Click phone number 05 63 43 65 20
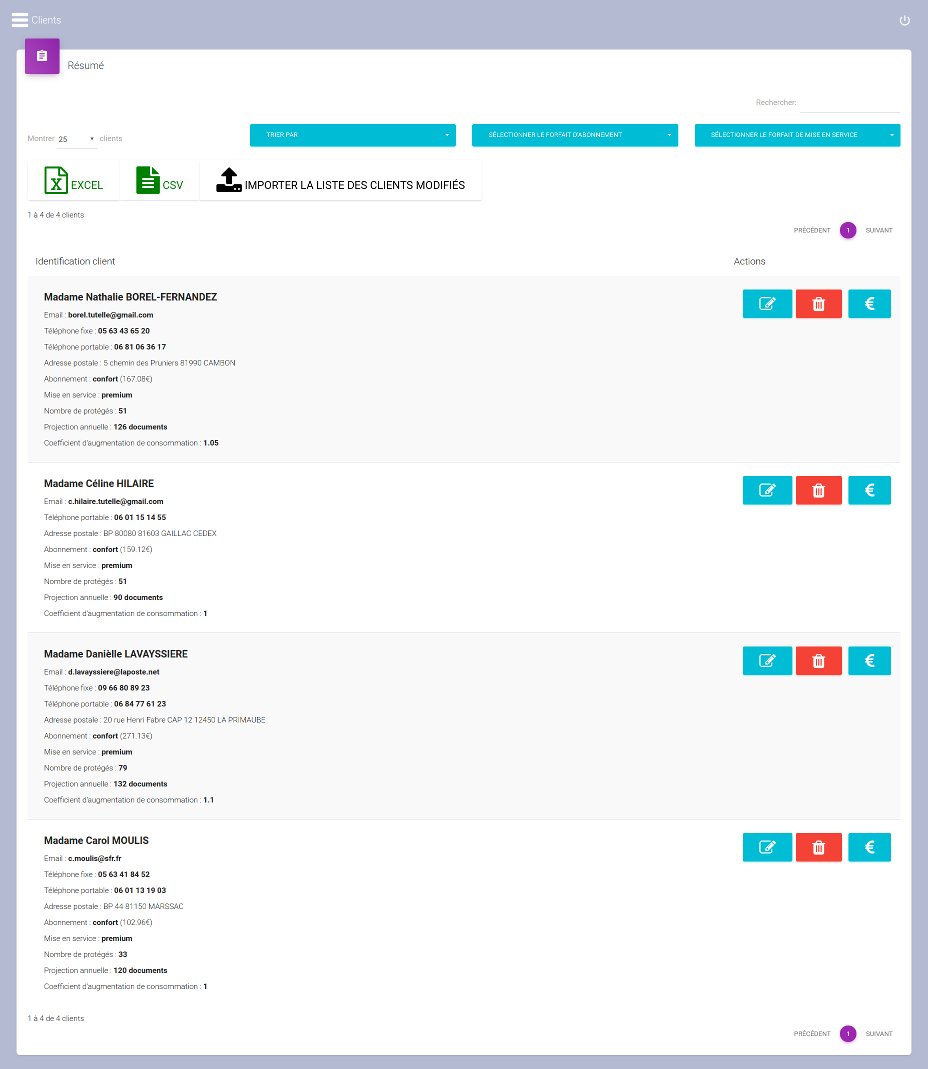Screen dimensions: 928x1069 123,331
